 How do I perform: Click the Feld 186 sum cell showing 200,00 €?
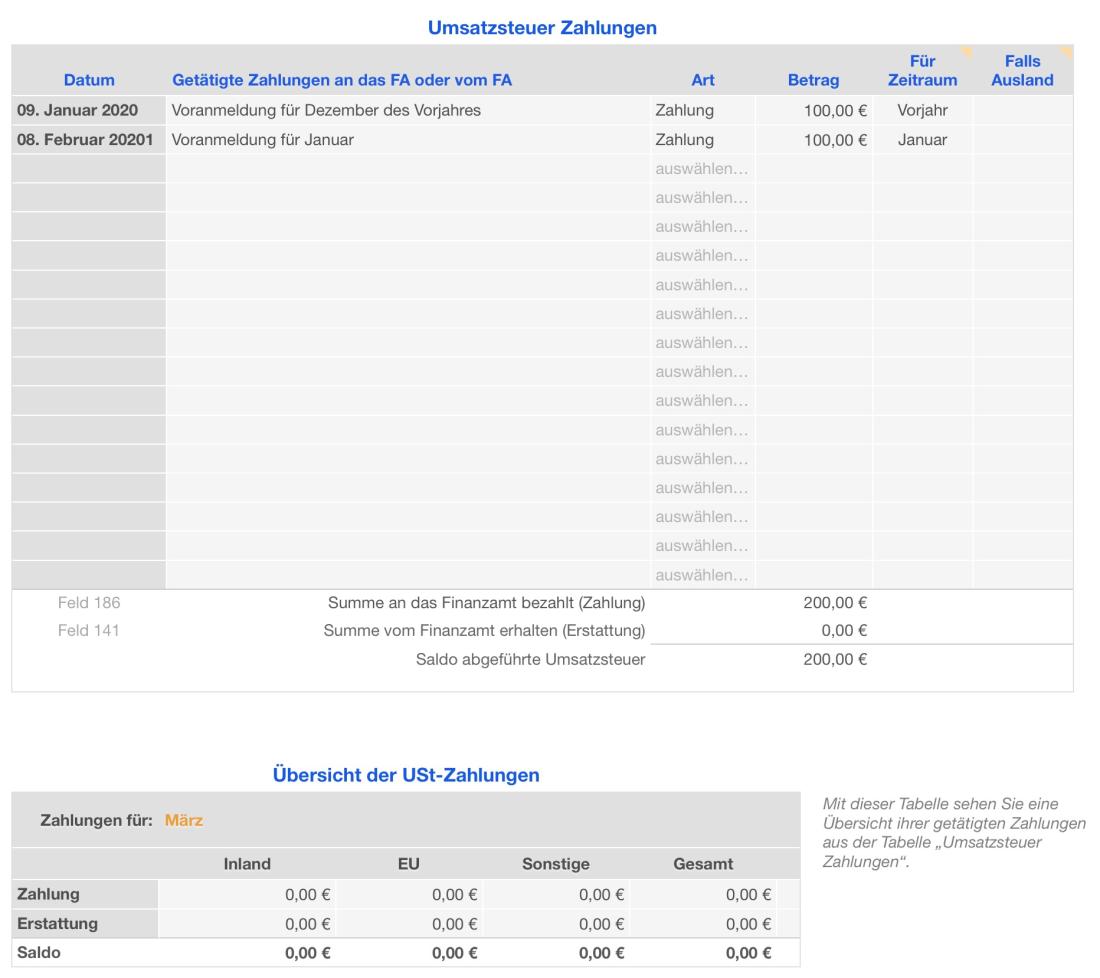point(834,602)
